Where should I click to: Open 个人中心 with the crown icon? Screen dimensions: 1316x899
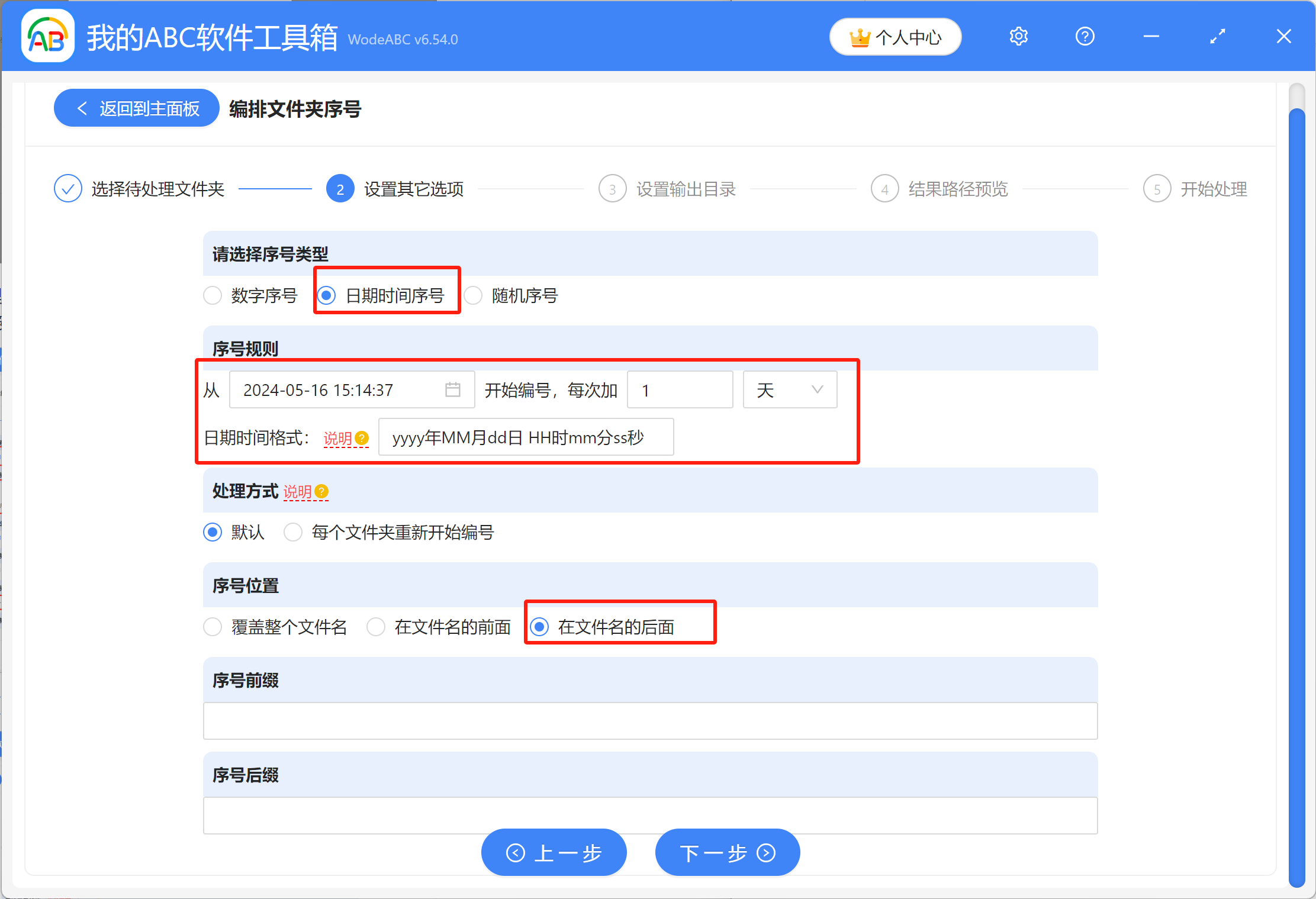(895, 36)
